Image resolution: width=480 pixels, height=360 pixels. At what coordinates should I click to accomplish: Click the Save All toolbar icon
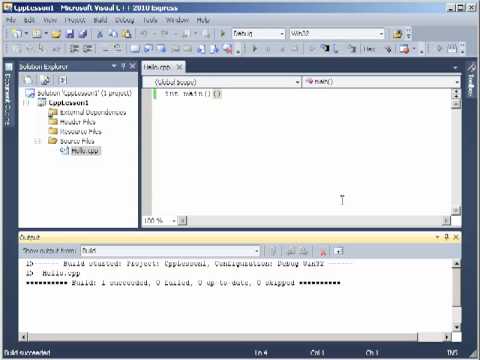pos(83,34)
